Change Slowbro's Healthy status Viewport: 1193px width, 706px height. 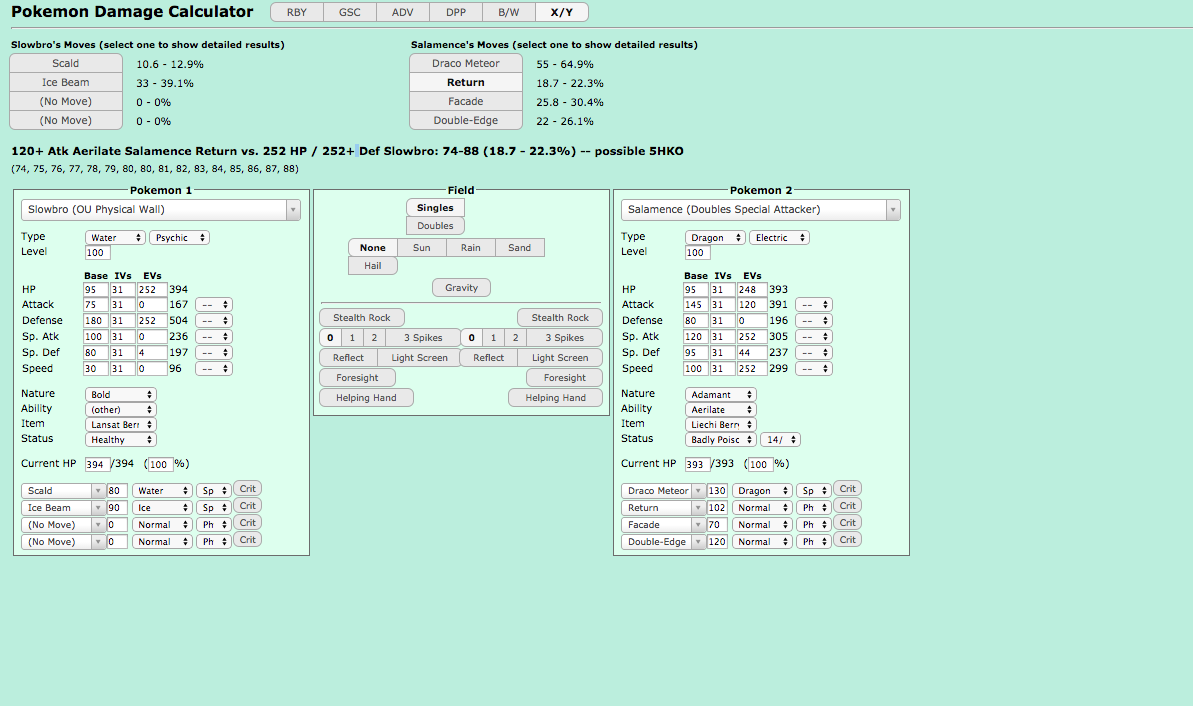click(x=121, y=440)
